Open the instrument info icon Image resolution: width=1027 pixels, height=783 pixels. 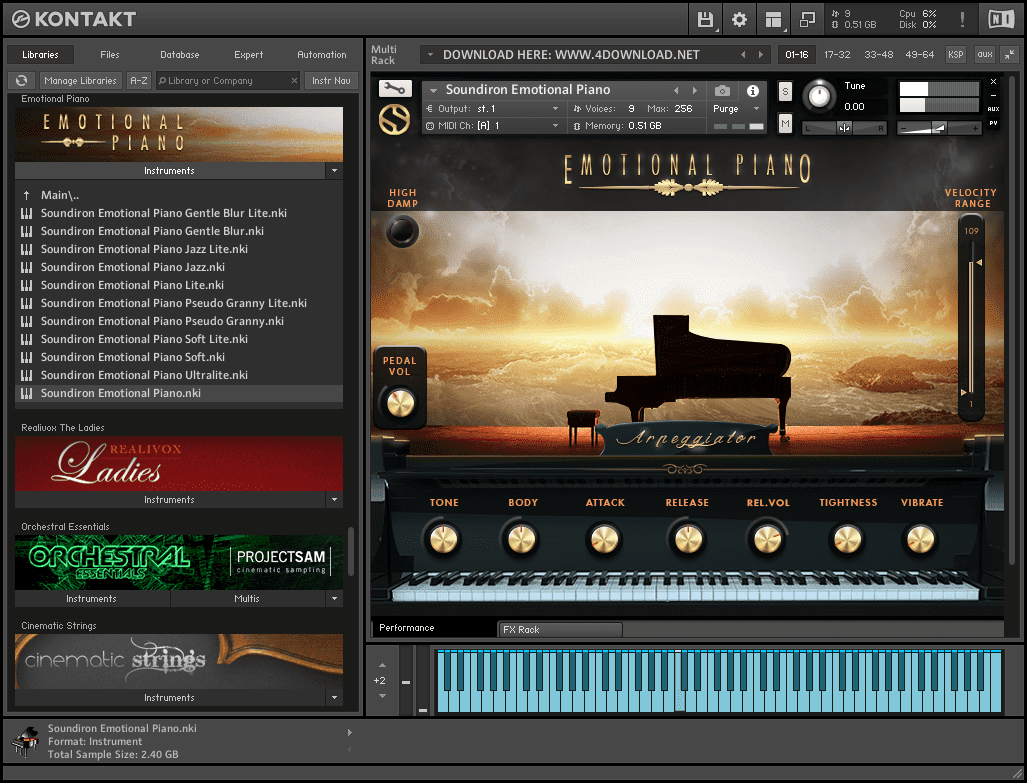pyautogui.click(x=753, y=90)
